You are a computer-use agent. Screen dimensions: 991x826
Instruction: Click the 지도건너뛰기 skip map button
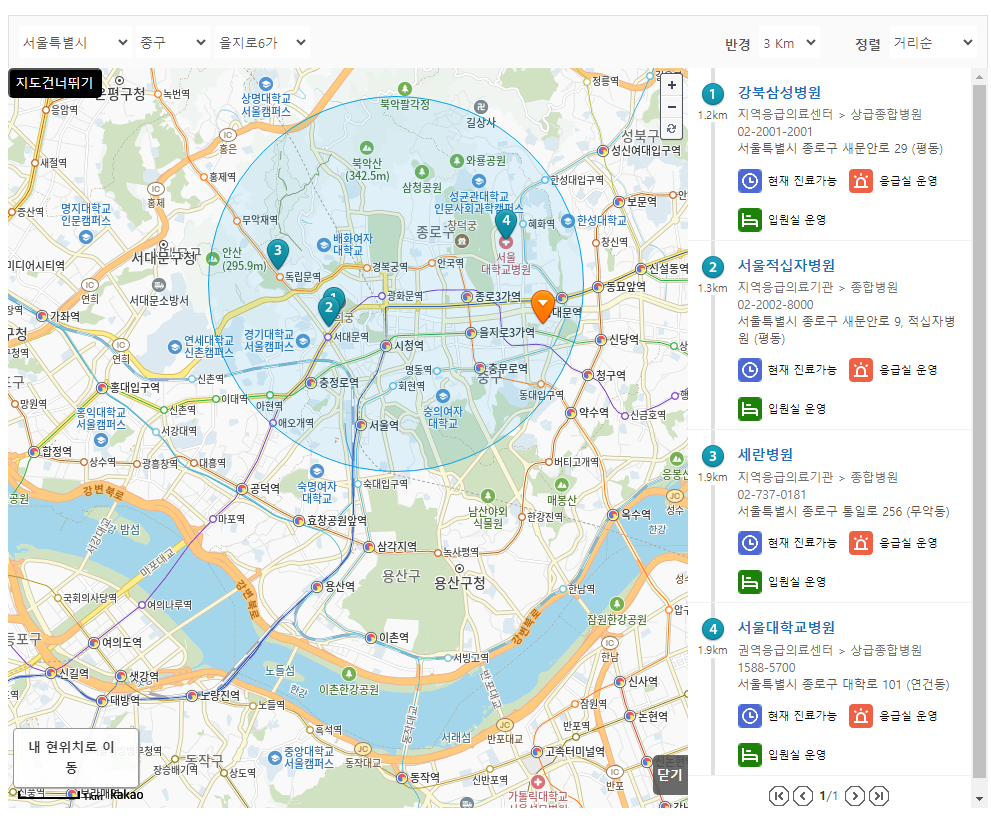(54, 83)
